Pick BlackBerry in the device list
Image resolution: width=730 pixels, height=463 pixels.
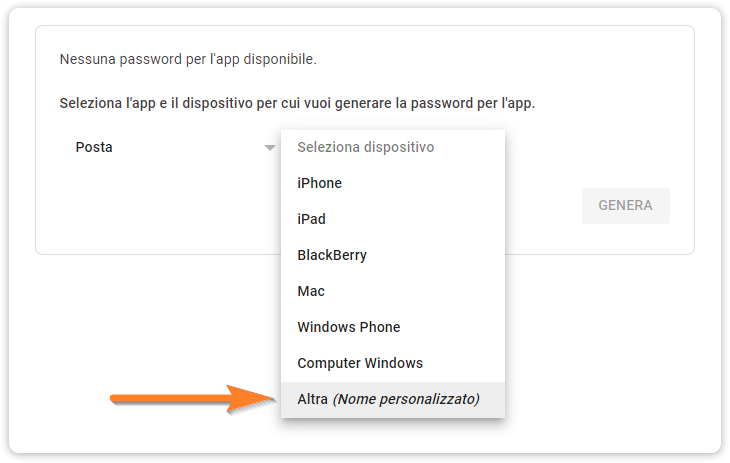point(332,255)
